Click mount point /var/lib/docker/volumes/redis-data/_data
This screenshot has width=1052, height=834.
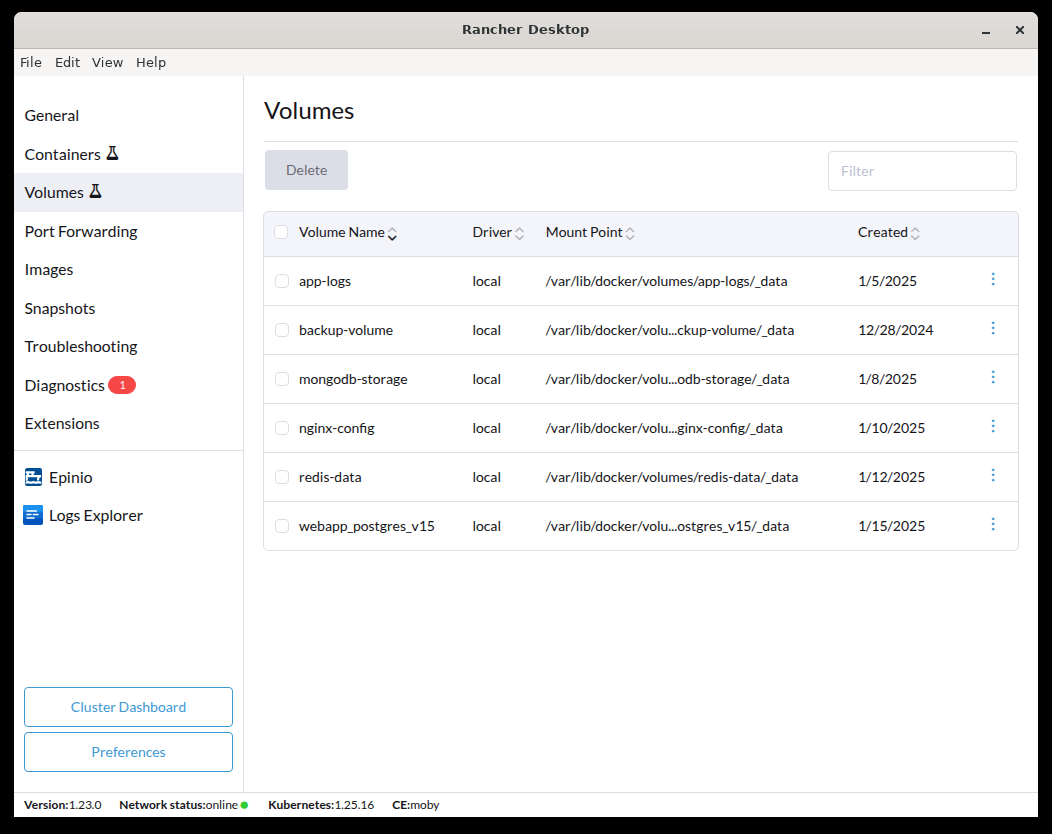672,477
